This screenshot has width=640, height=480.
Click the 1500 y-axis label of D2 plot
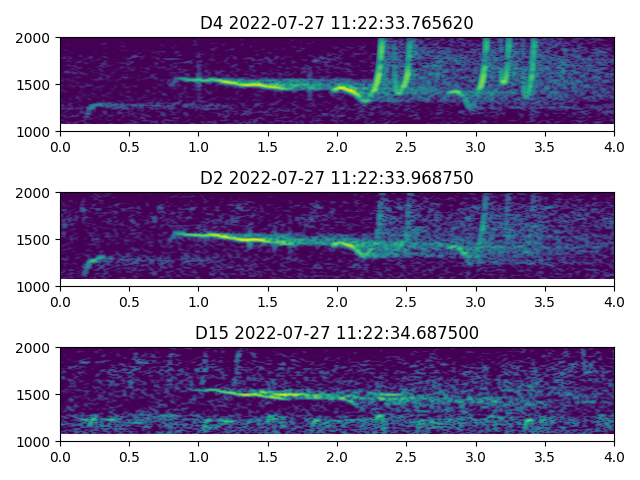pos(36,240)
